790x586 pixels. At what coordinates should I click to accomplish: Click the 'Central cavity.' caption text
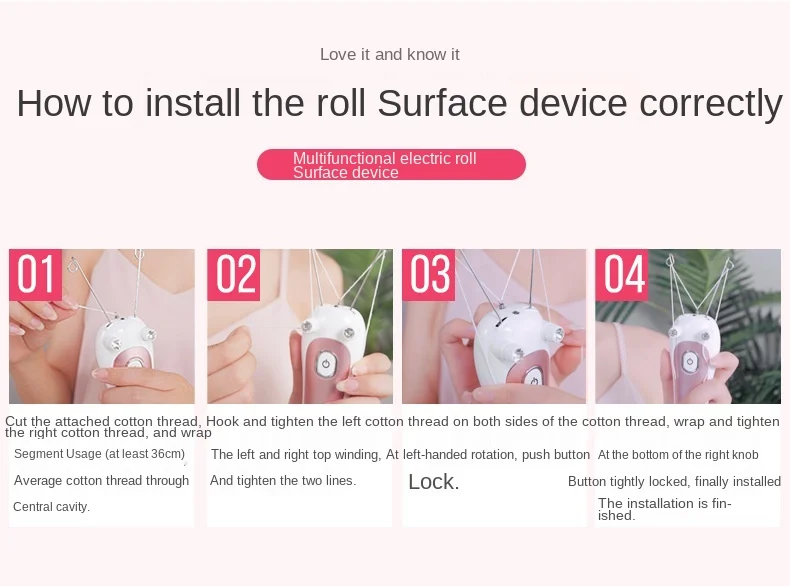coord(51,506)
